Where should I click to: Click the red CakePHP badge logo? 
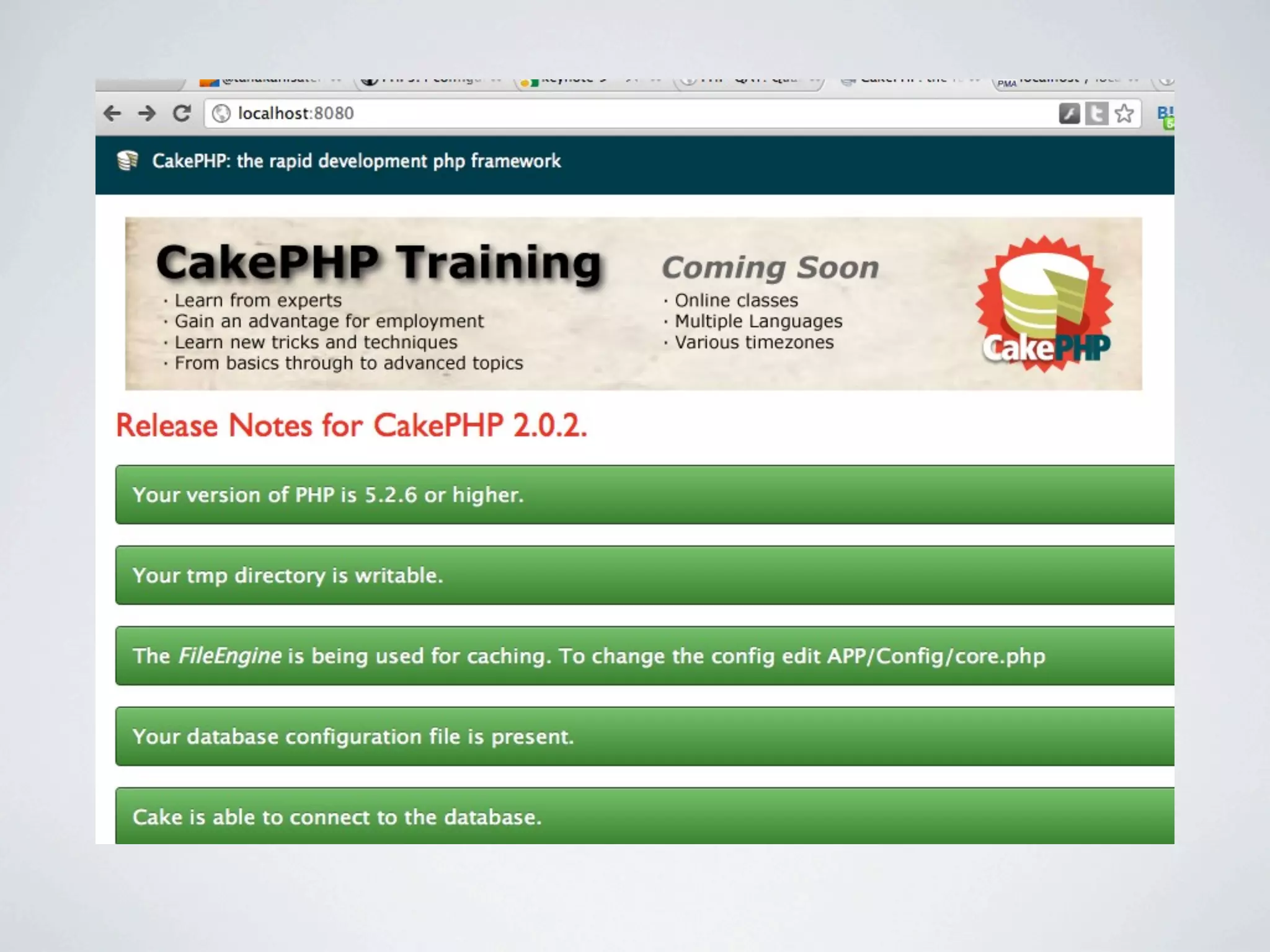click(1045, 304)
